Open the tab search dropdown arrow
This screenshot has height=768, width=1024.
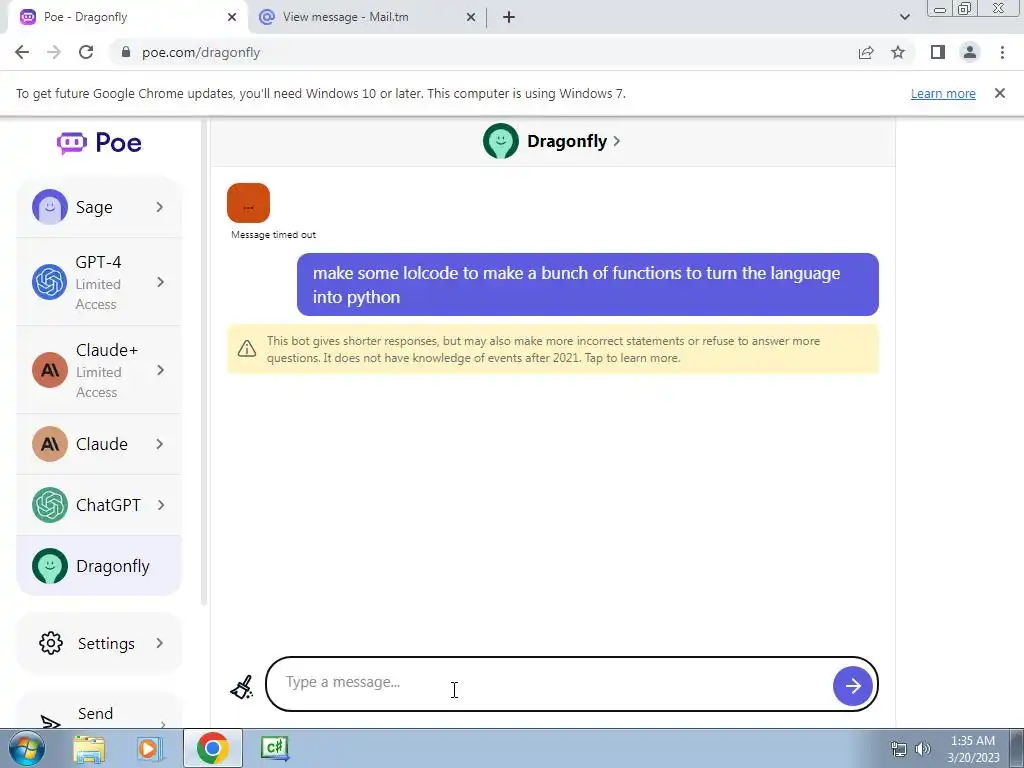[x=904, y=17]
